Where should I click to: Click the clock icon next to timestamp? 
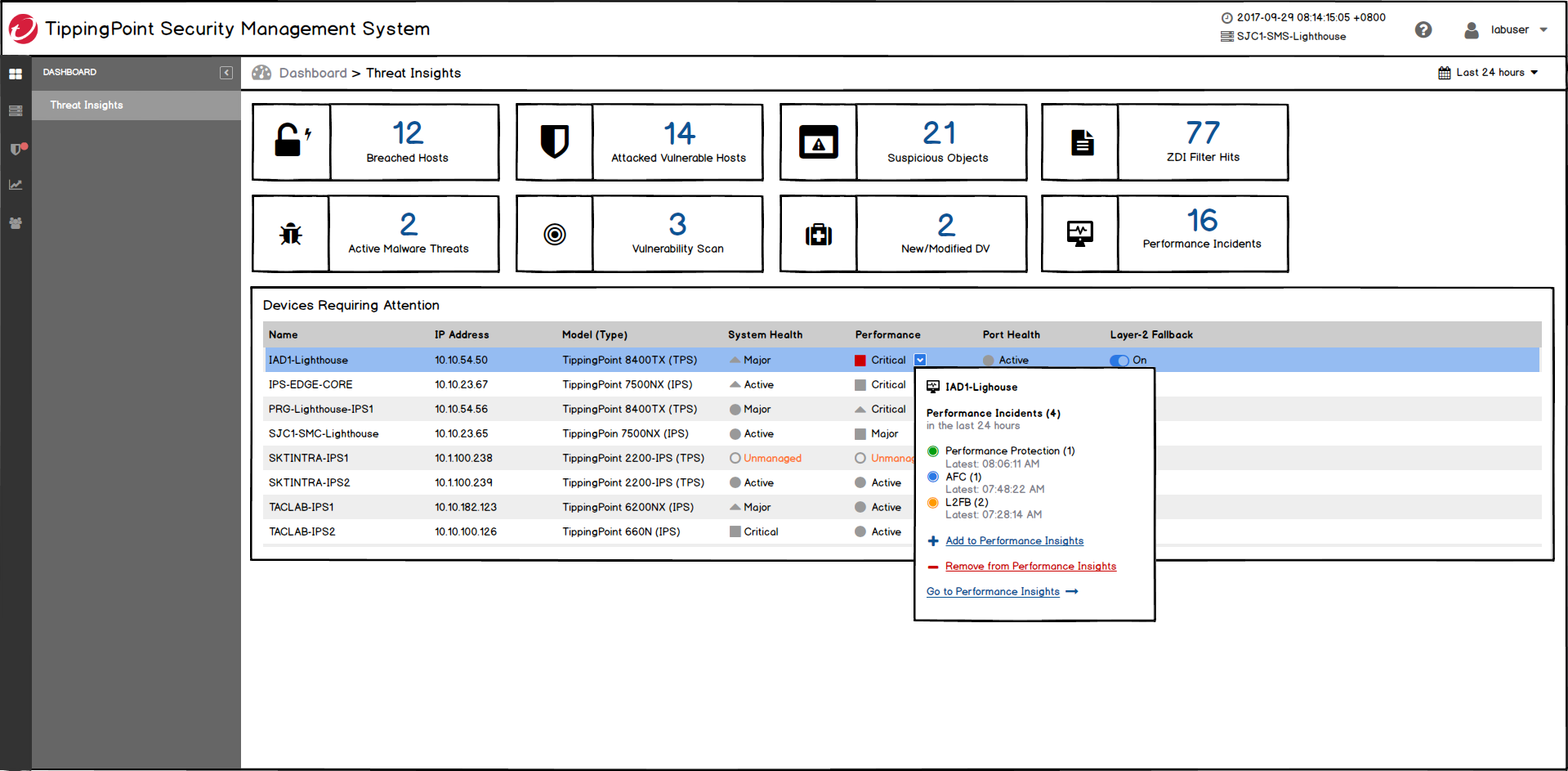[x=1226, y=18]
